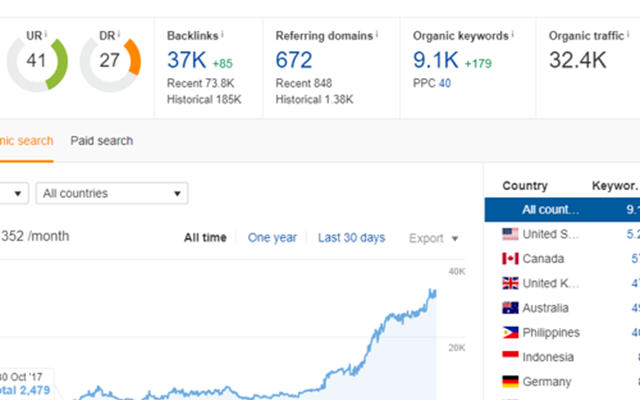Show the Last 30 days range

351,238
